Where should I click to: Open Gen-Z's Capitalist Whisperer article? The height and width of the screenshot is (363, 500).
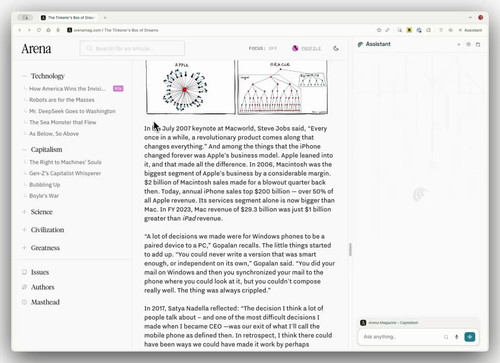tap(65, 173)
